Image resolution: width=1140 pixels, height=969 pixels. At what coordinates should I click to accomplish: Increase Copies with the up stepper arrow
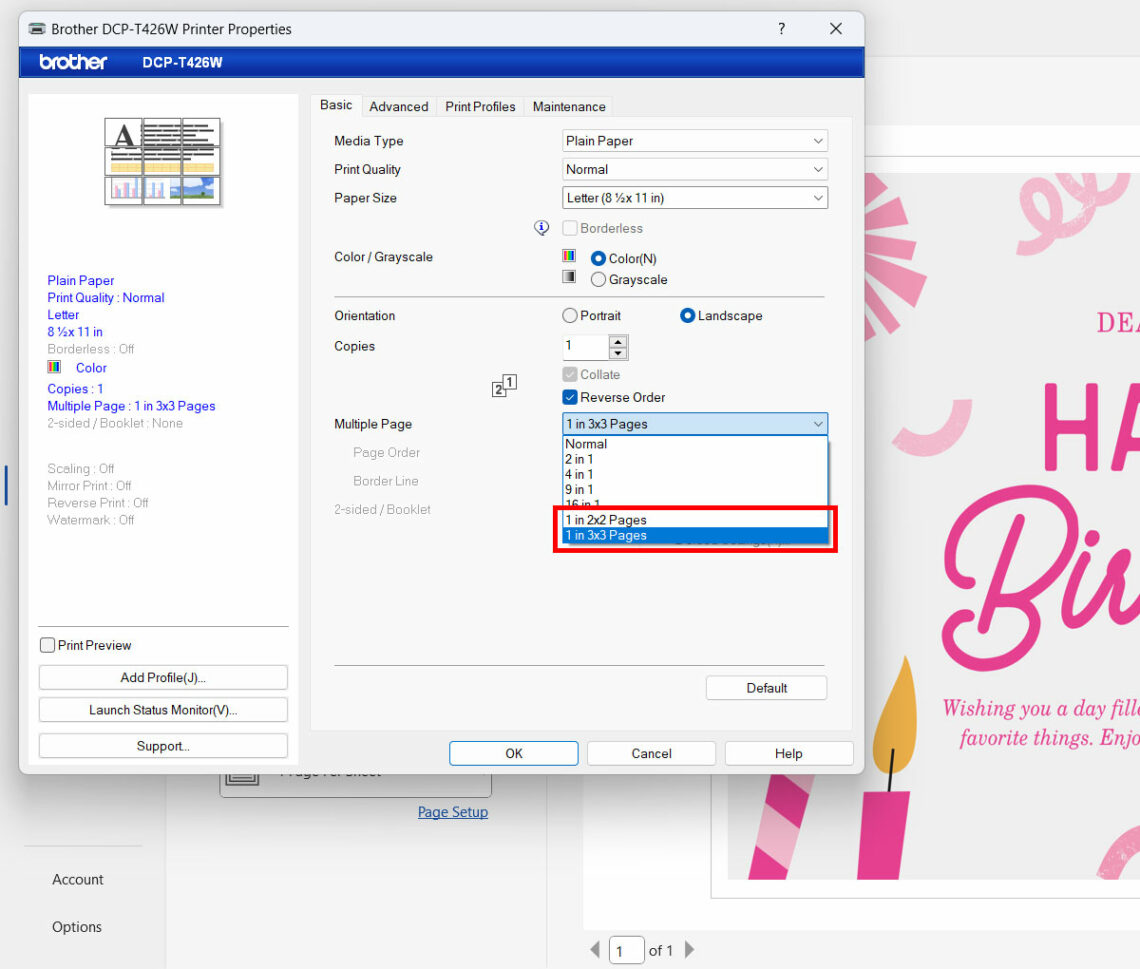tap(618, 342)
